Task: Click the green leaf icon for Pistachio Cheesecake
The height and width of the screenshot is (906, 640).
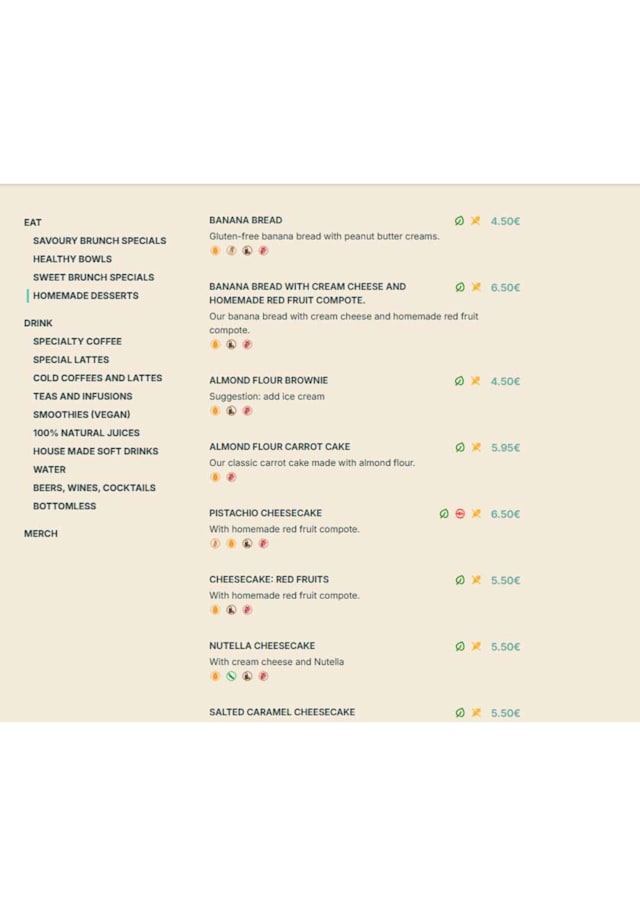Action: pyautogui.click(x=444, y=514)
